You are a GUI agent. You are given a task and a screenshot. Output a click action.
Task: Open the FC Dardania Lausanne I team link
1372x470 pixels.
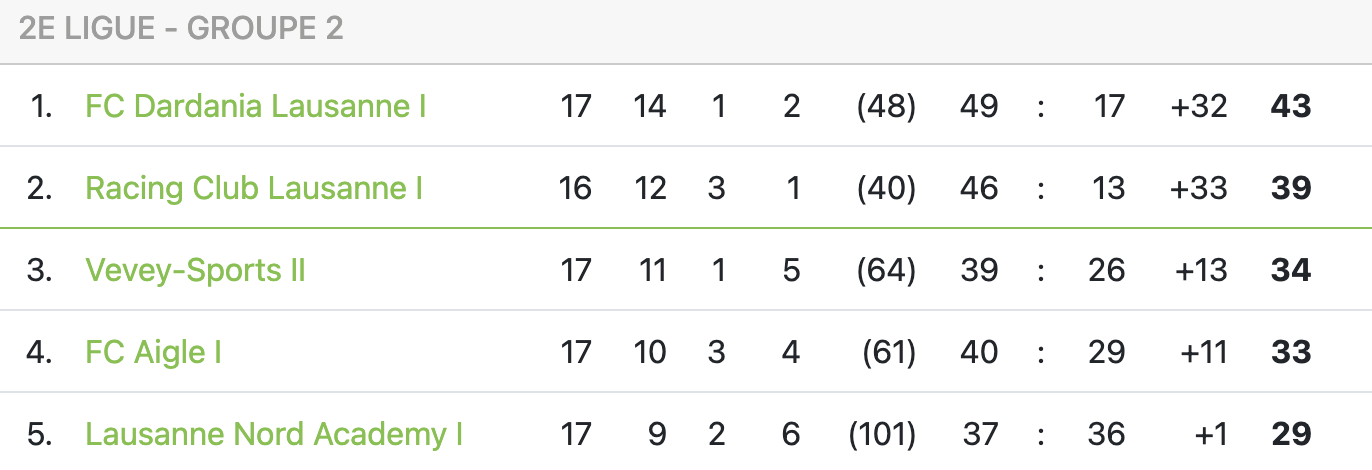tap(256, 106)
